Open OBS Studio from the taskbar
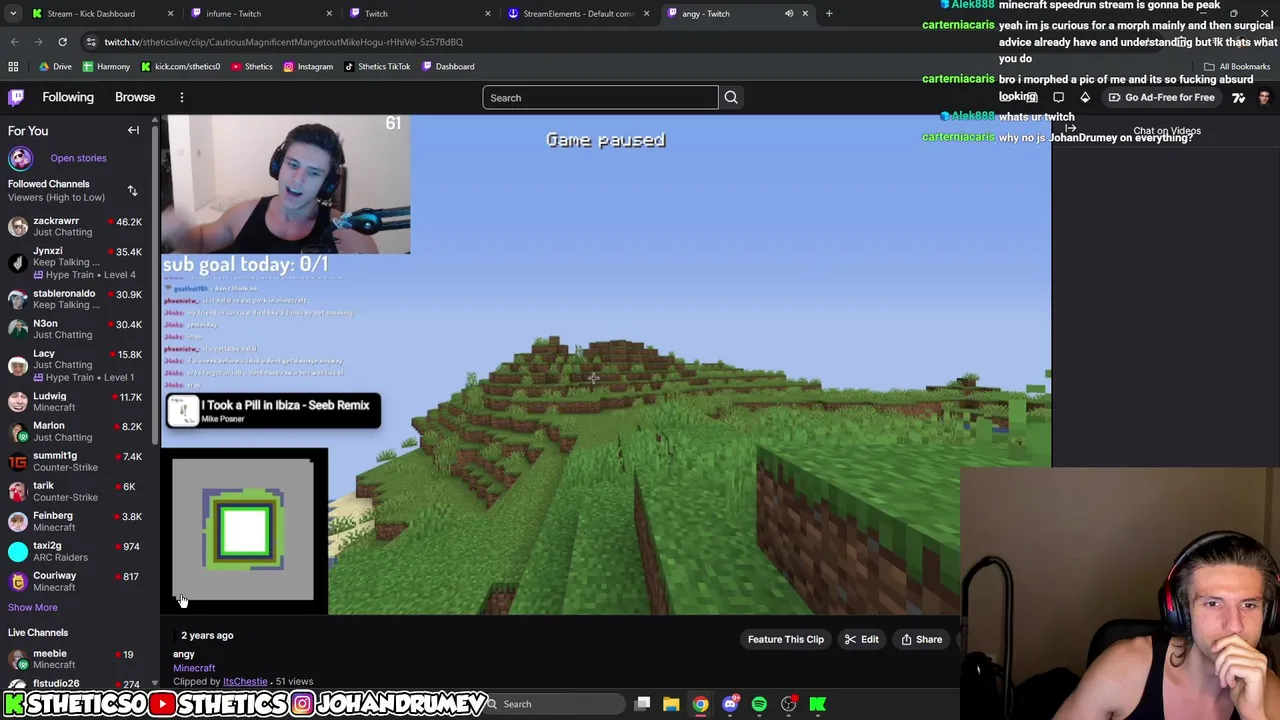Image resolution: width=1280 pixels, height=720 pixels. tap(789, 704)
